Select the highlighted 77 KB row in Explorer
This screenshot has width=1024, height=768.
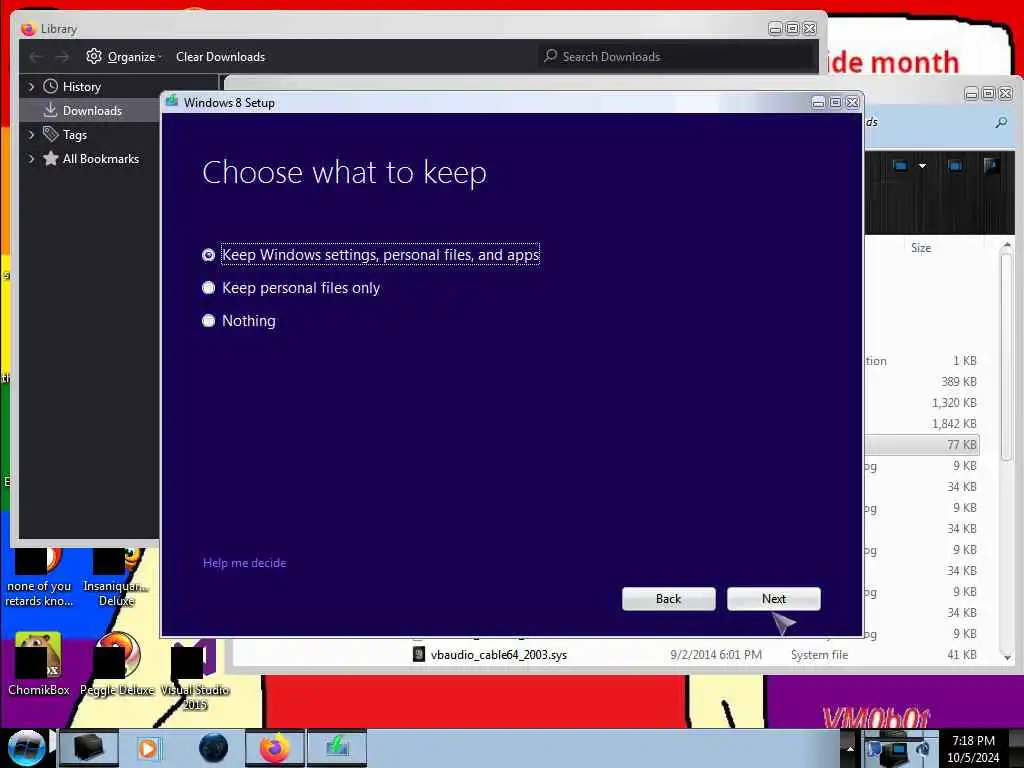click(922, 445)
